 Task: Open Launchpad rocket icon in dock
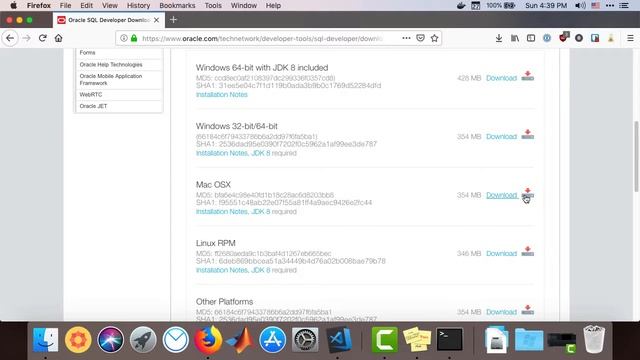click(x=143, y=340)
